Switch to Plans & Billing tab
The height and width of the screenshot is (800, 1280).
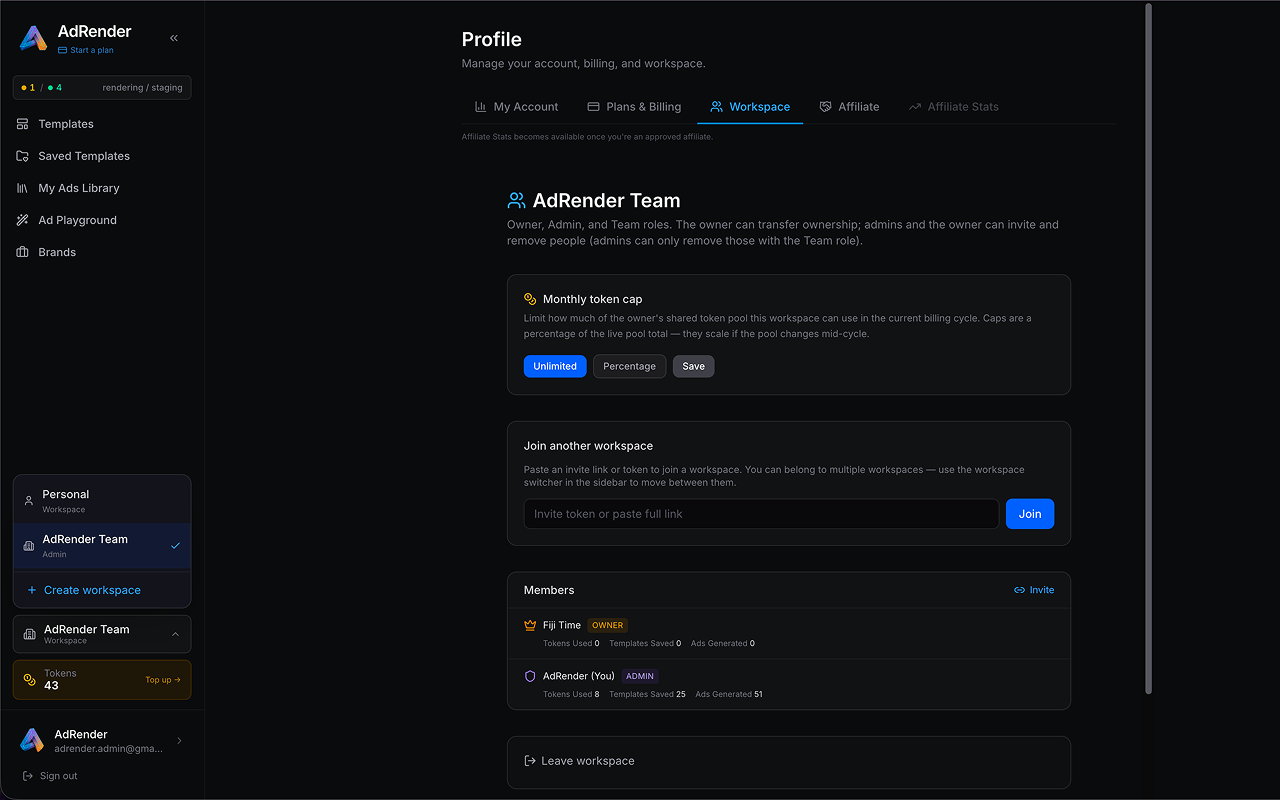pyautogui.click(x=634, y=107)
